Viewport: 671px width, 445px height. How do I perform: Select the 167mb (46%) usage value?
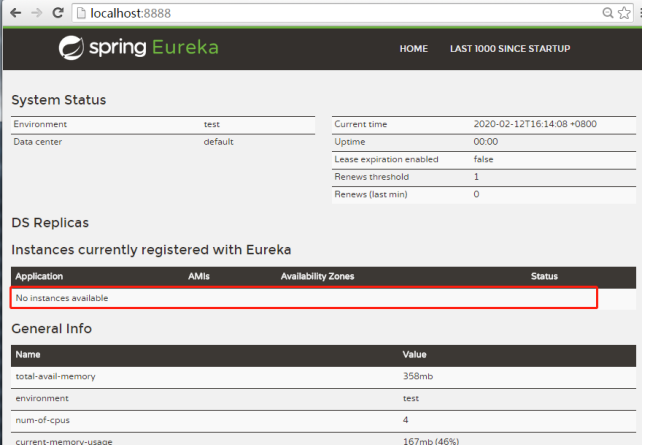click(x=431, y=441)
